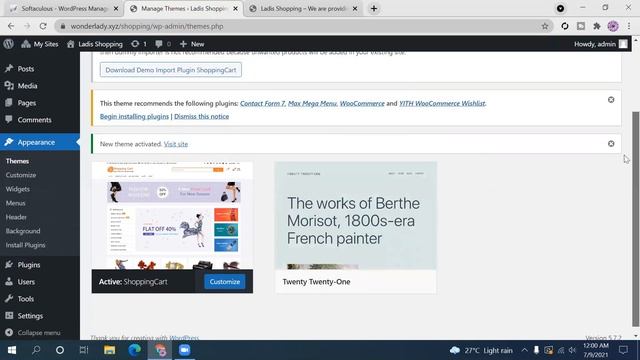The image size is (640, 360).
Task: Select the Twenty Twenty-One theme thumbnail
Action: (x=356, y=216)
